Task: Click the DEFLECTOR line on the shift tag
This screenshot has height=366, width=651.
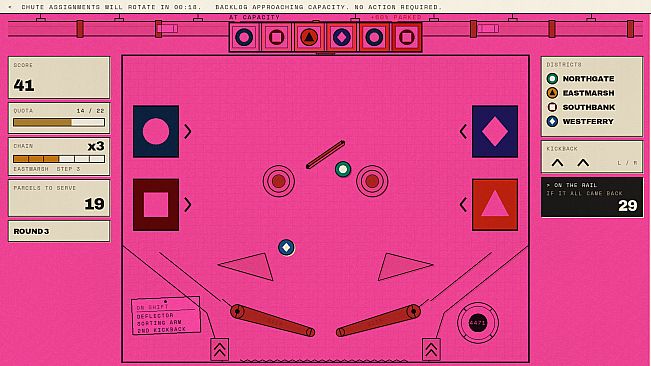Action: click(155, 316)
